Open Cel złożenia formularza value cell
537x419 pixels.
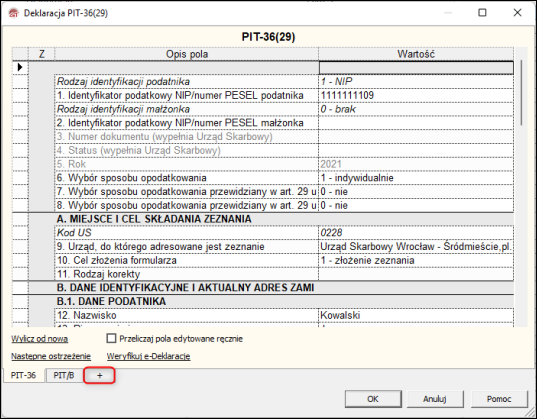[x=416, y=260]
